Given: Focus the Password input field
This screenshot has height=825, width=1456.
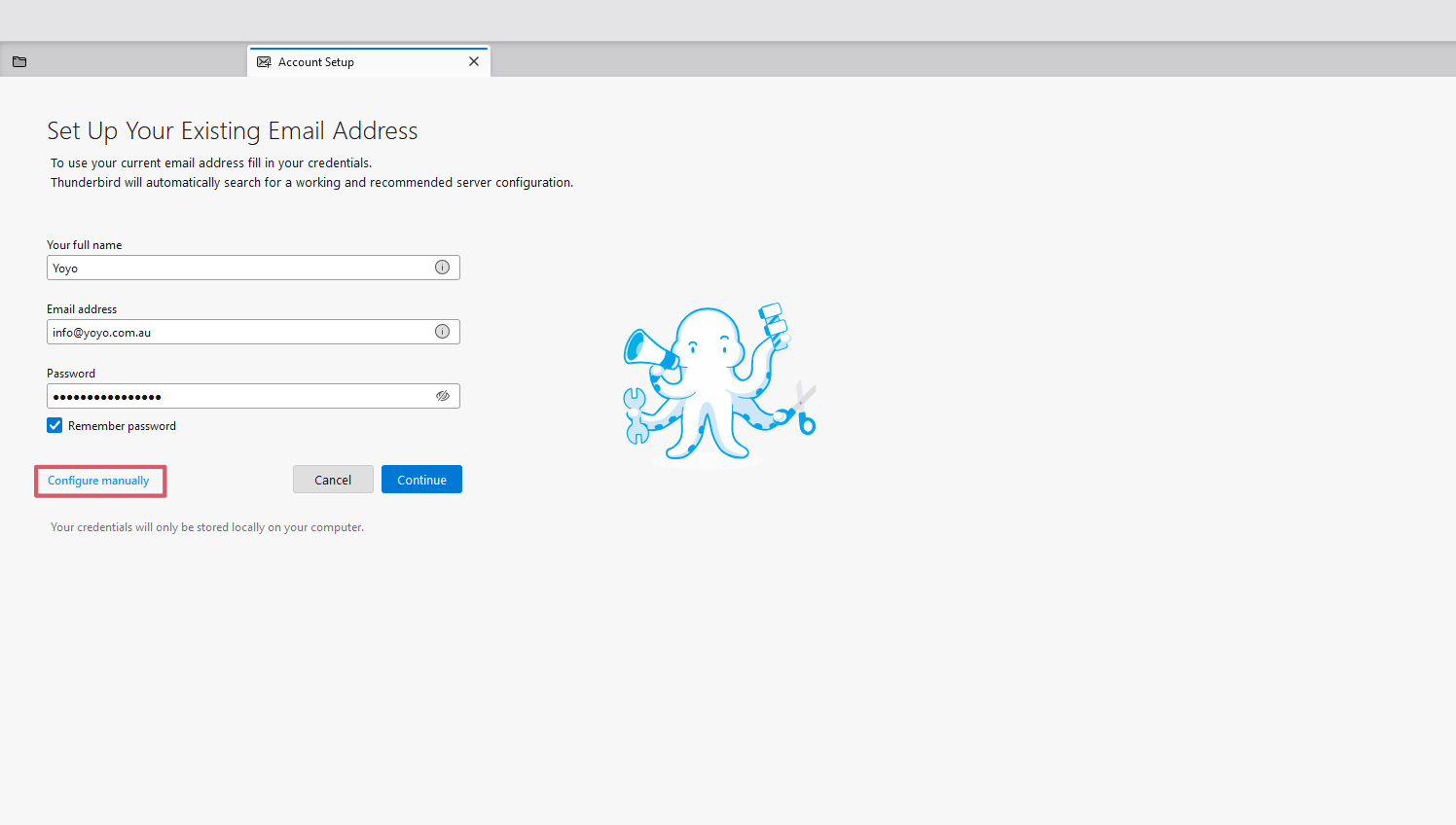Looking at the screenshot, I should [x=253, y=396].
